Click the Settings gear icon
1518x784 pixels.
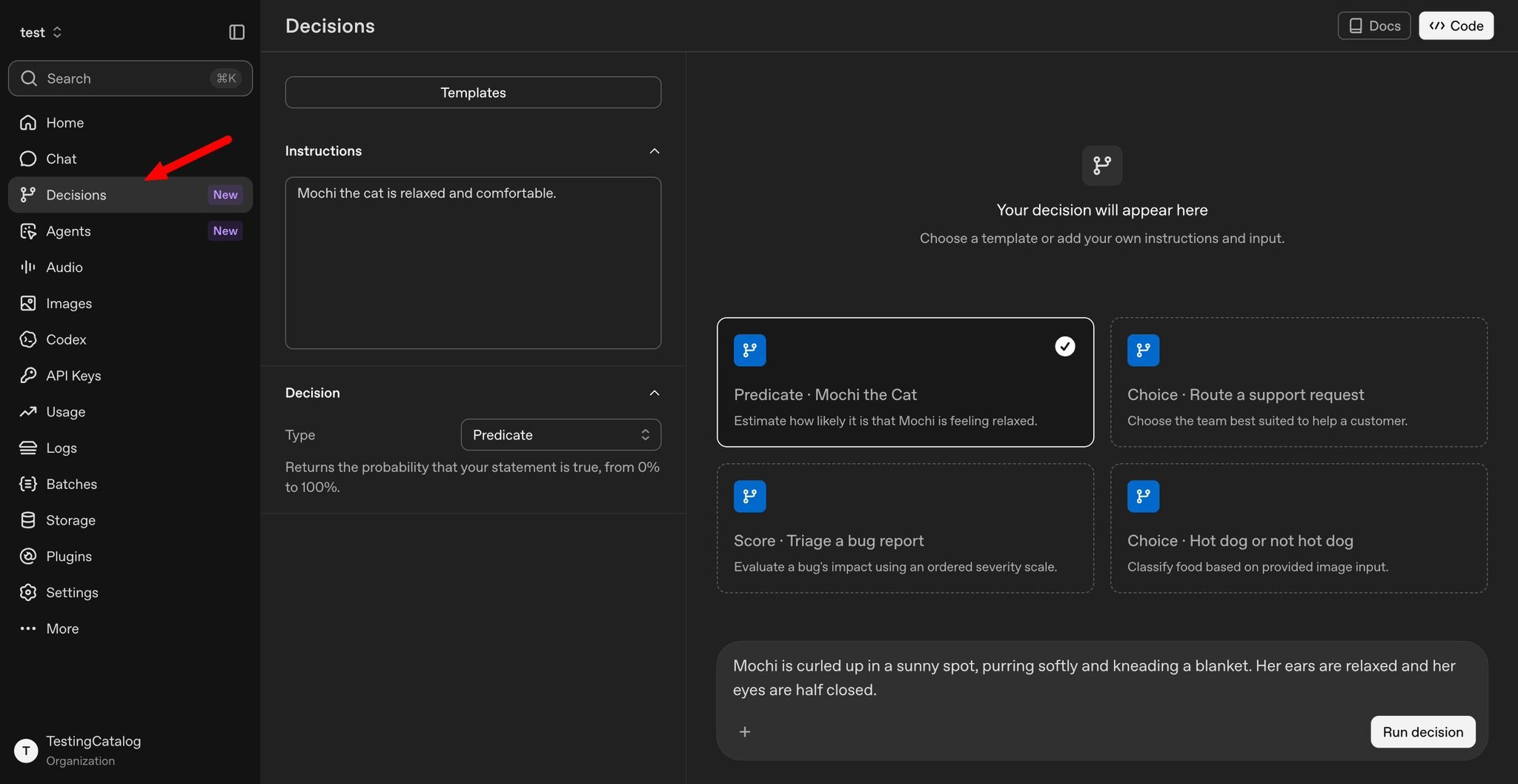(x=28, y=592)
